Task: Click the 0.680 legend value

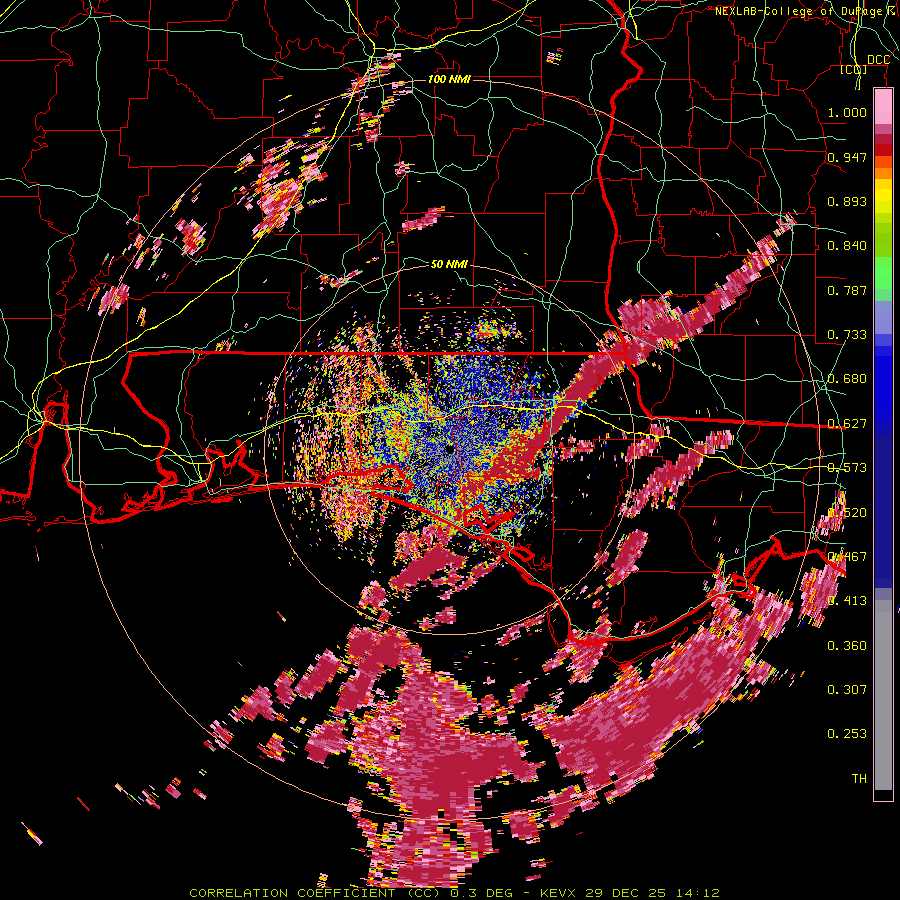Action: [847, 379]
